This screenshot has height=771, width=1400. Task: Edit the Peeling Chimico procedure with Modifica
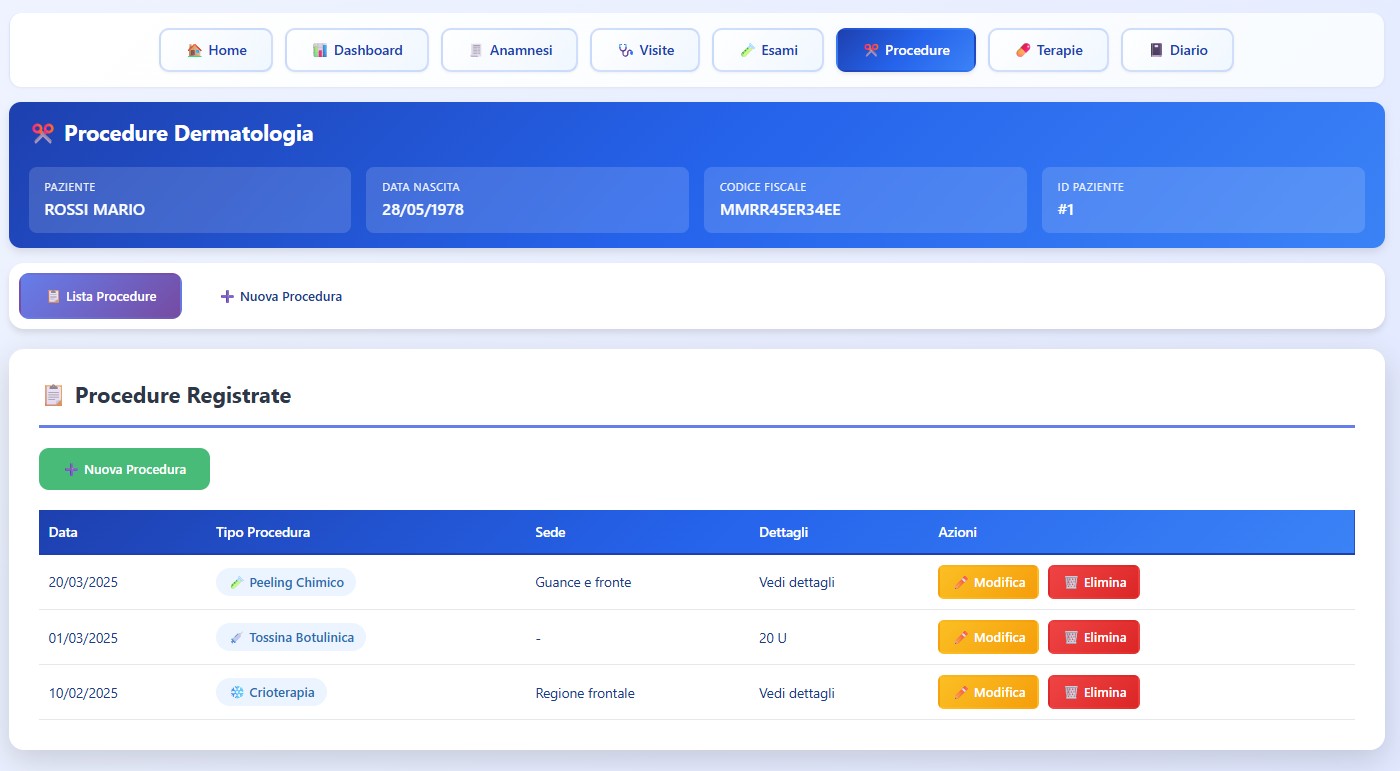pyautogui.click(x=988, y=582)
